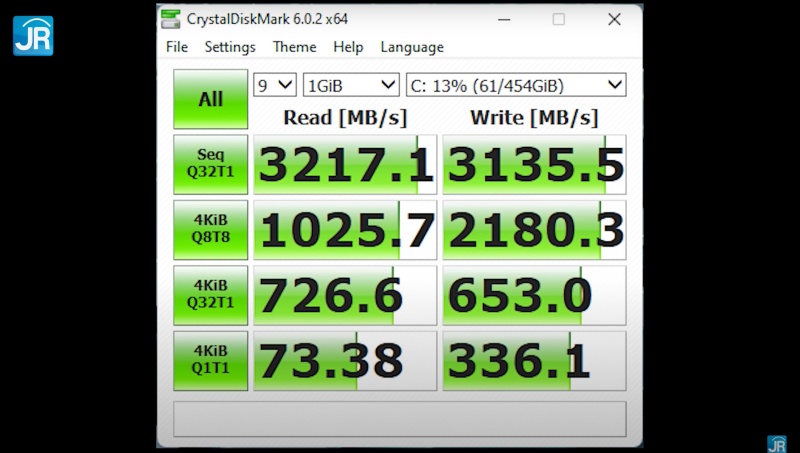Minimize the CrystalDiskMark window
This screenshot has width=800, height=453.
pyautogui.click(x=505, y=19)
